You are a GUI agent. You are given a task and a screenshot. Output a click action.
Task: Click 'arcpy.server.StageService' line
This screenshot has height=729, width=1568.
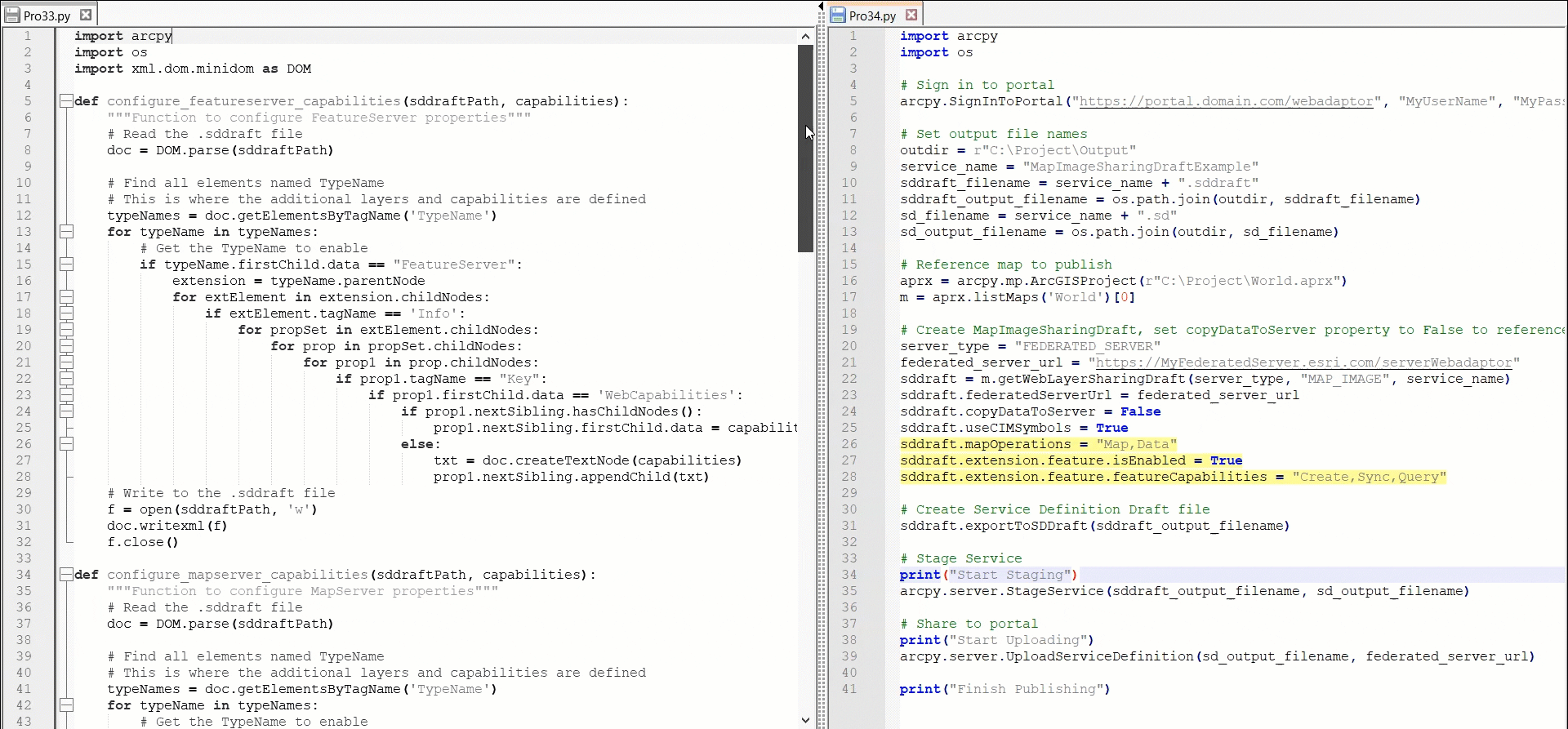point(1185,591)
